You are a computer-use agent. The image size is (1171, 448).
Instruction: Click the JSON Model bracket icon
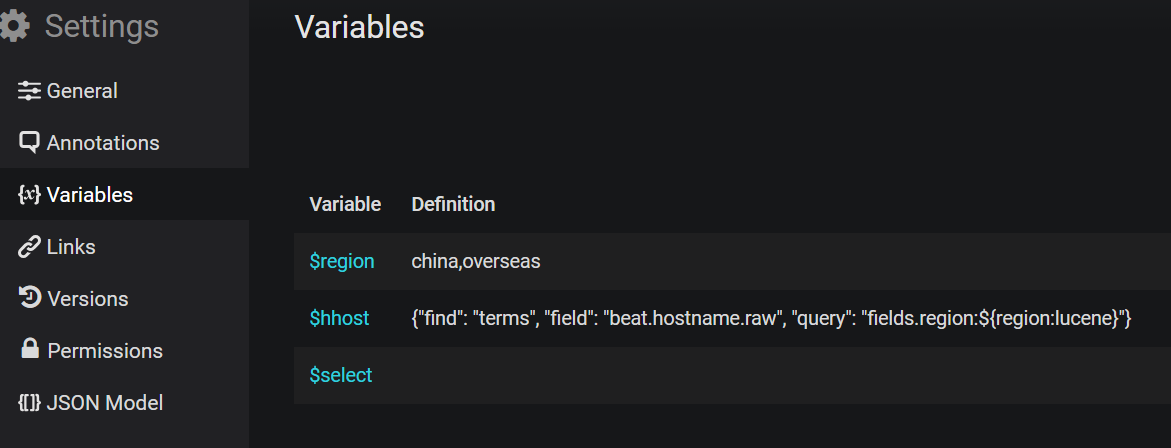tap(29, 403)
